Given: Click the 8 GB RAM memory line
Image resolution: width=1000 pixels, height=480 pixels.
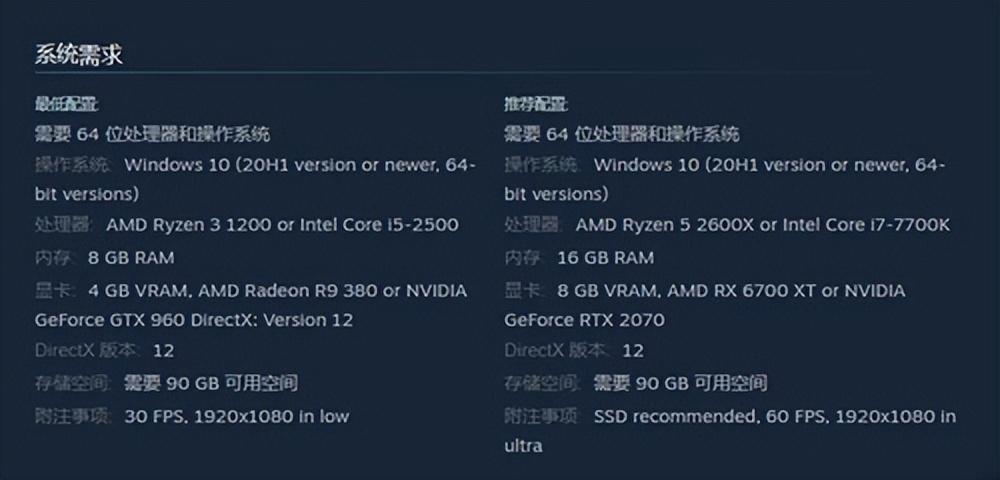Looking at the screenshot, I should 105,258.
